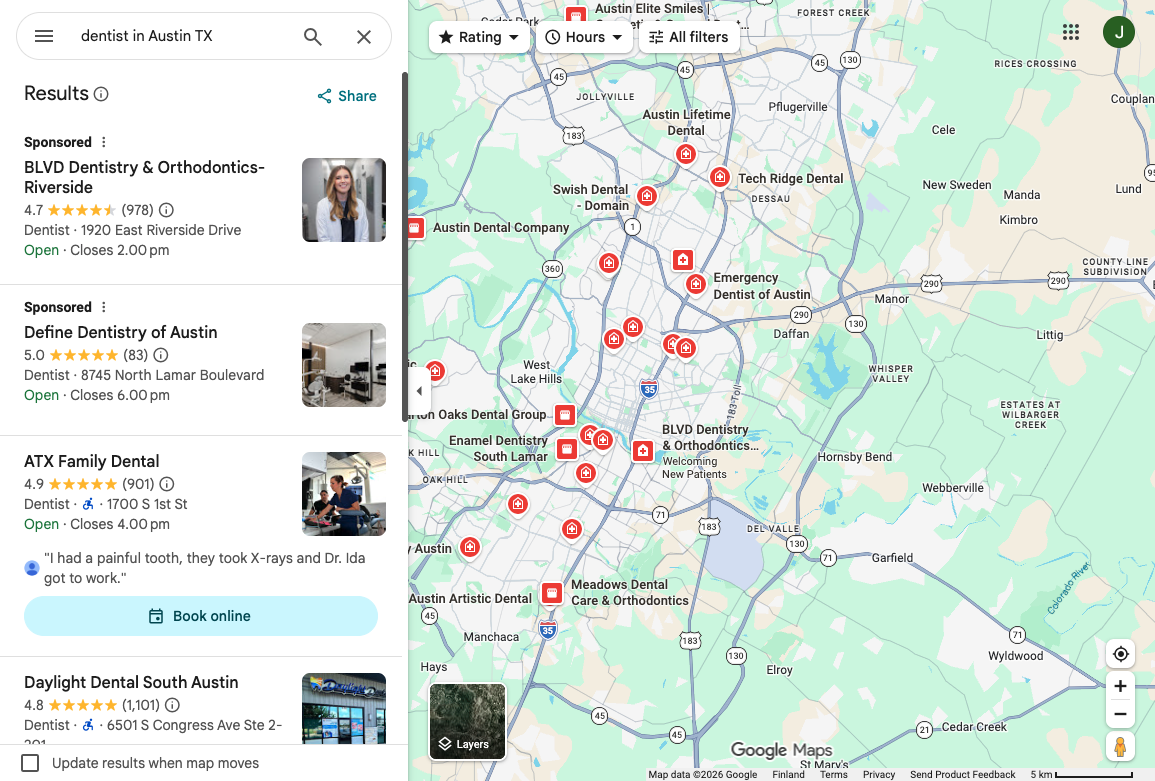1155x781 pixels.
Task: Select the Swish Dental - Domain pin
Action: pyautogui.click(x=647, y=196)
